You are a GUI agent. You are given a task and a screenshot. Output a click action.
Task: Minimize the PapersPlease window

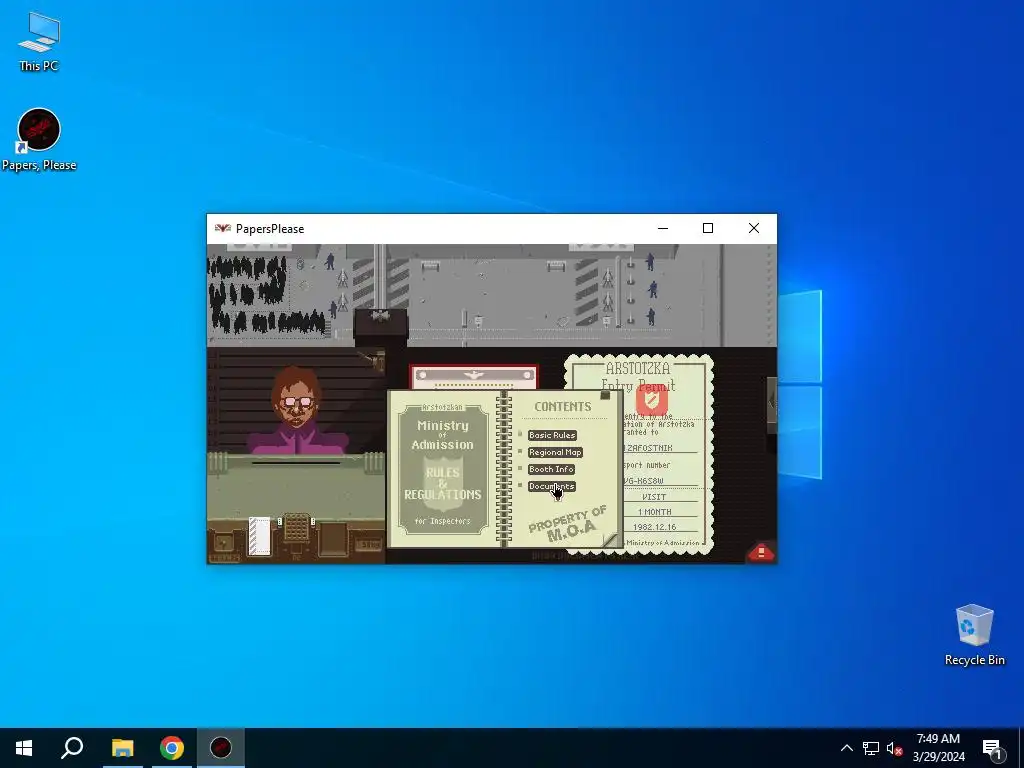[663, 229]
